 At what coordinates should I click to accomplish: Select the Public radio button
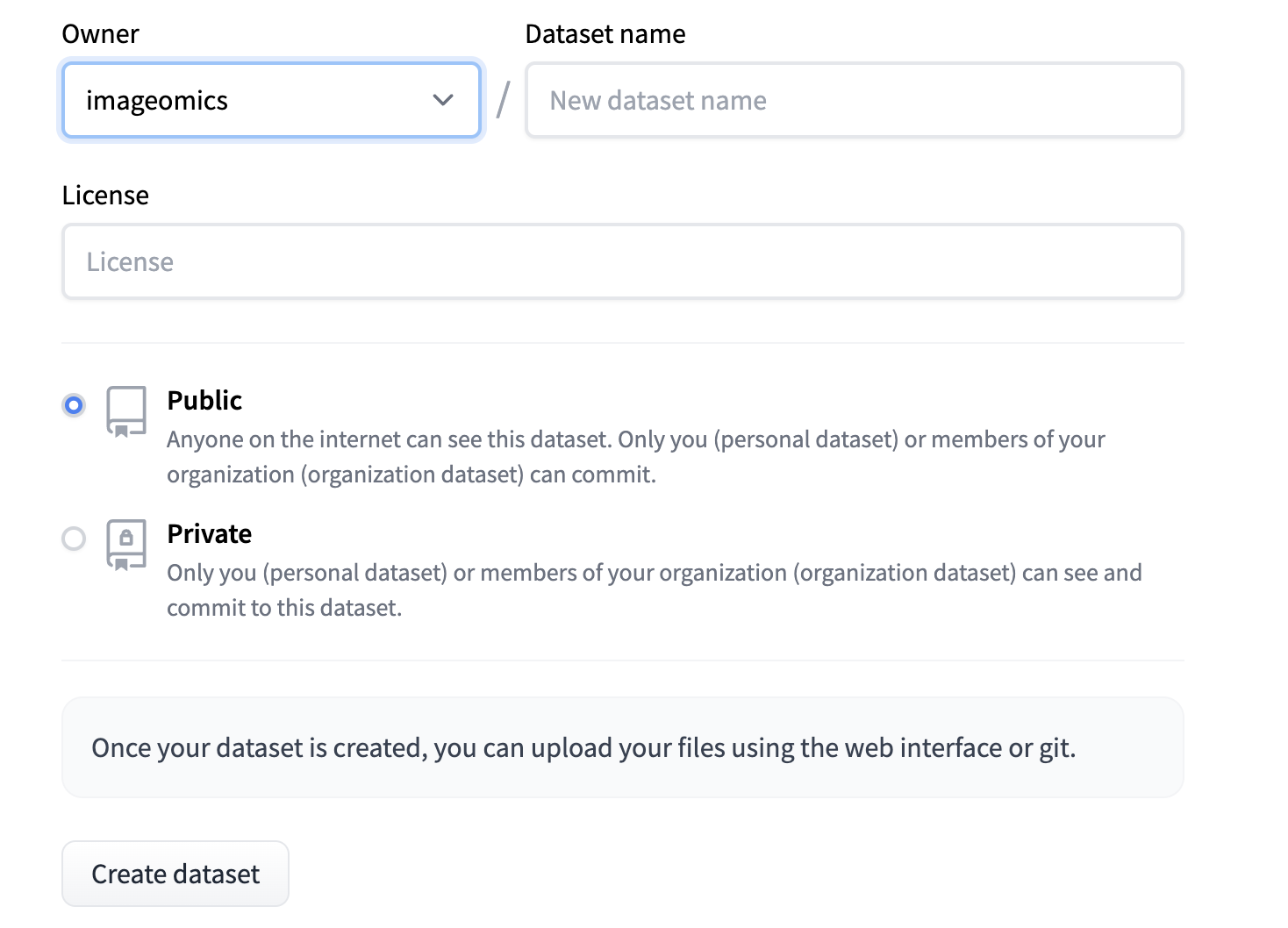[74, 405]
